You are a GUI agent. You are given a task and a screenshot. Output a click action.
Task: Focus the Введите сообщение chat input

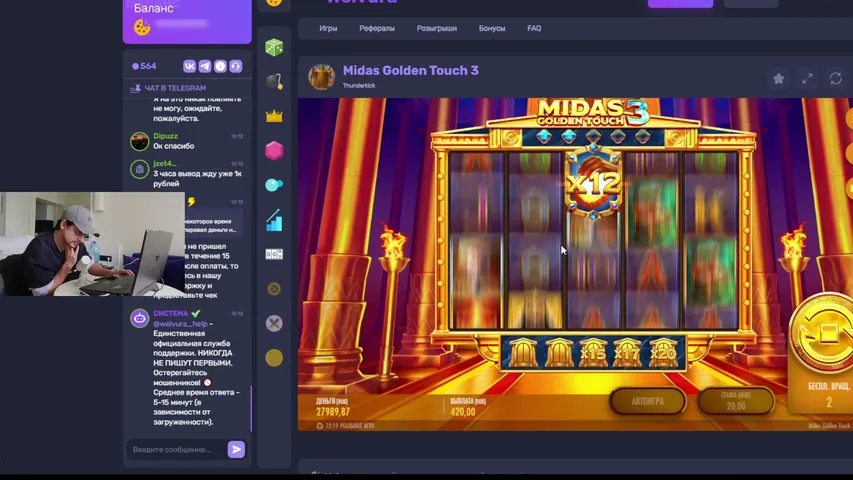177,450
